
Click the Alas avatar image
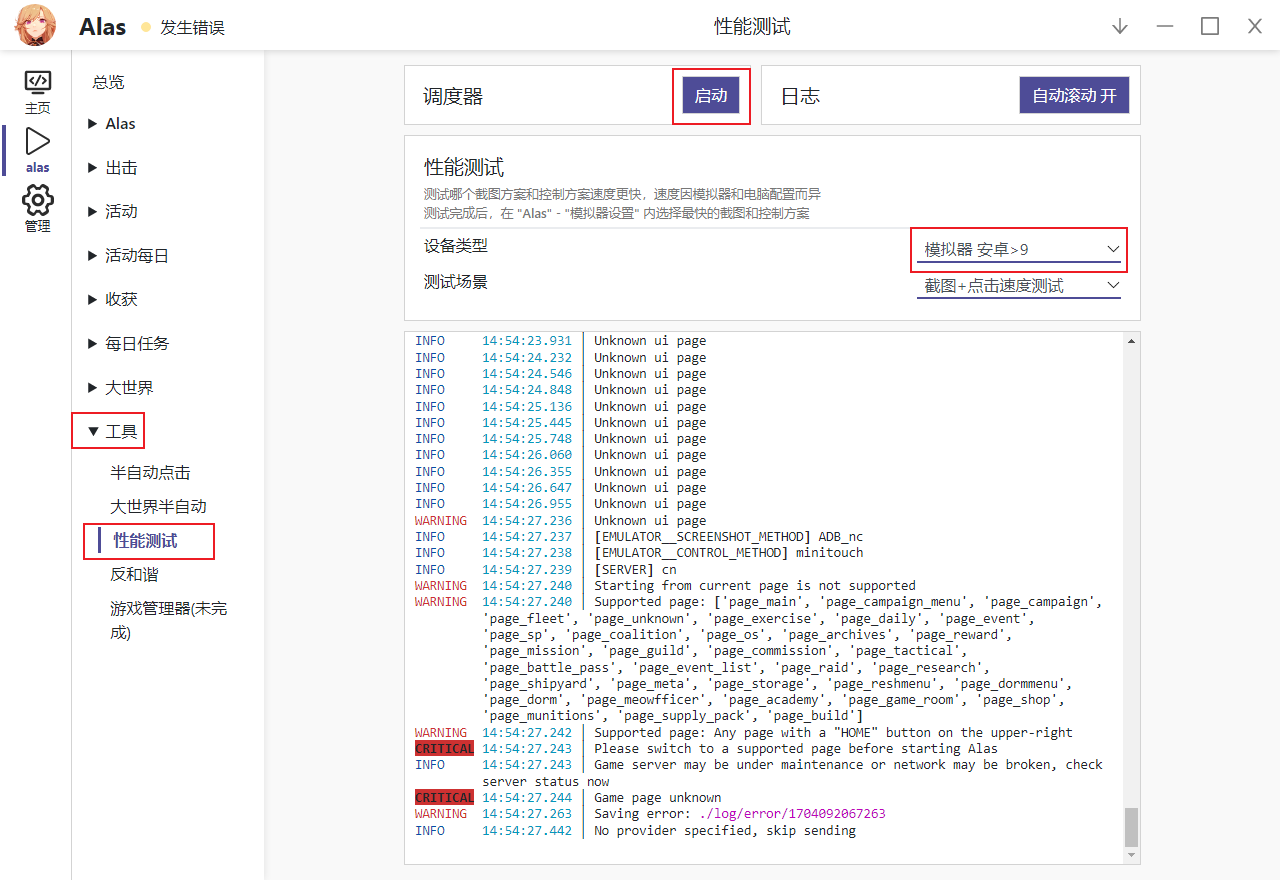[x=36, y=26]
